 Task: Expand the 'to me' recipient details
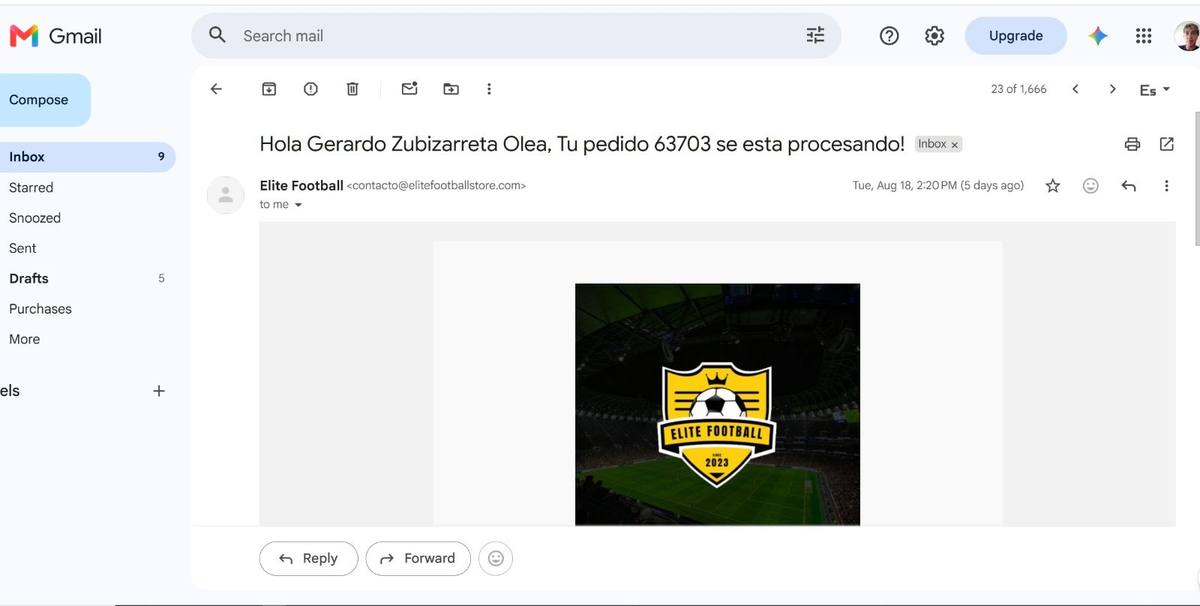298,205
